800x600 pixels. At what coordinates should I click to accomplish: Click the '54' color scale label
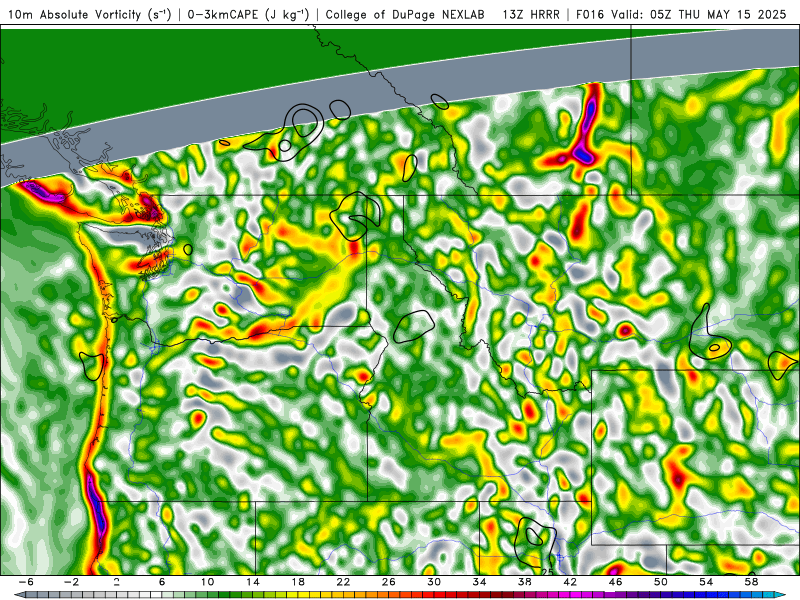706,582
